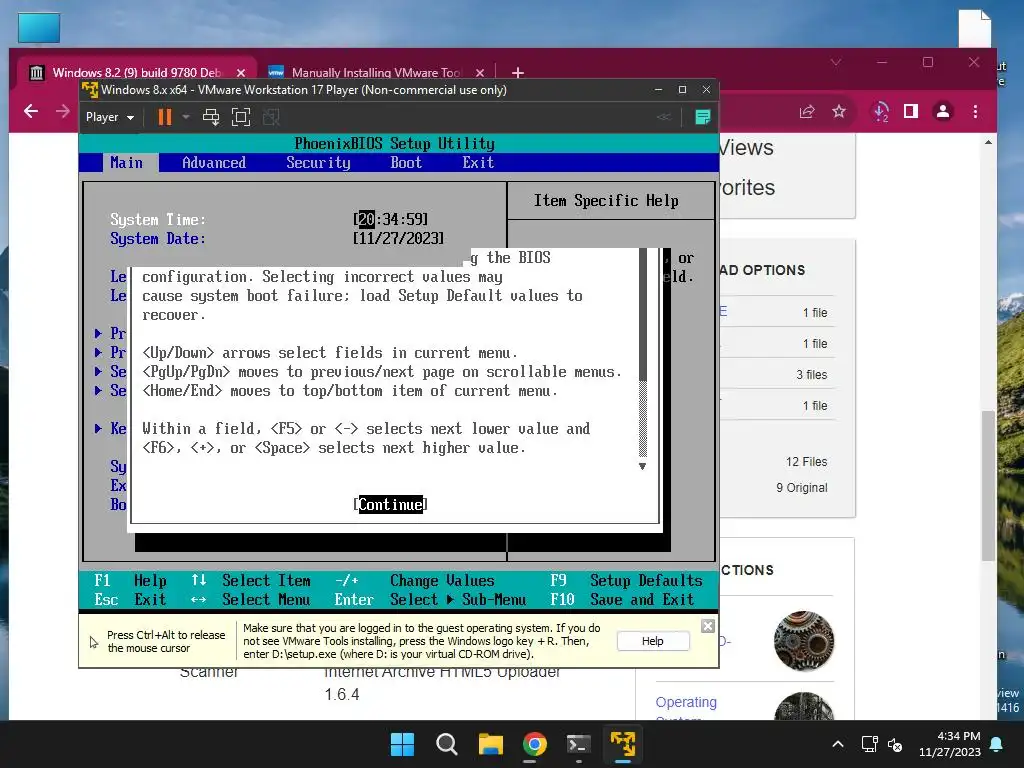Open the Exit BIOS menu
Screen dimensions: 1024x768
478,163
